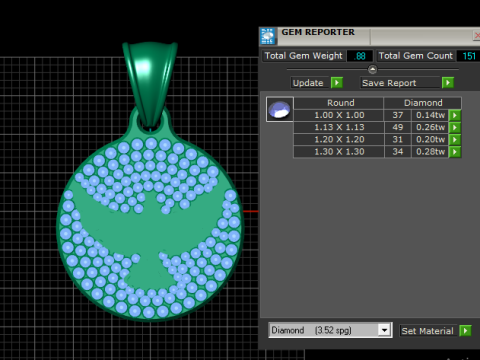The image size is (480, 360).
Task: Click the Total Gem Count value 151
Action: 468,56
